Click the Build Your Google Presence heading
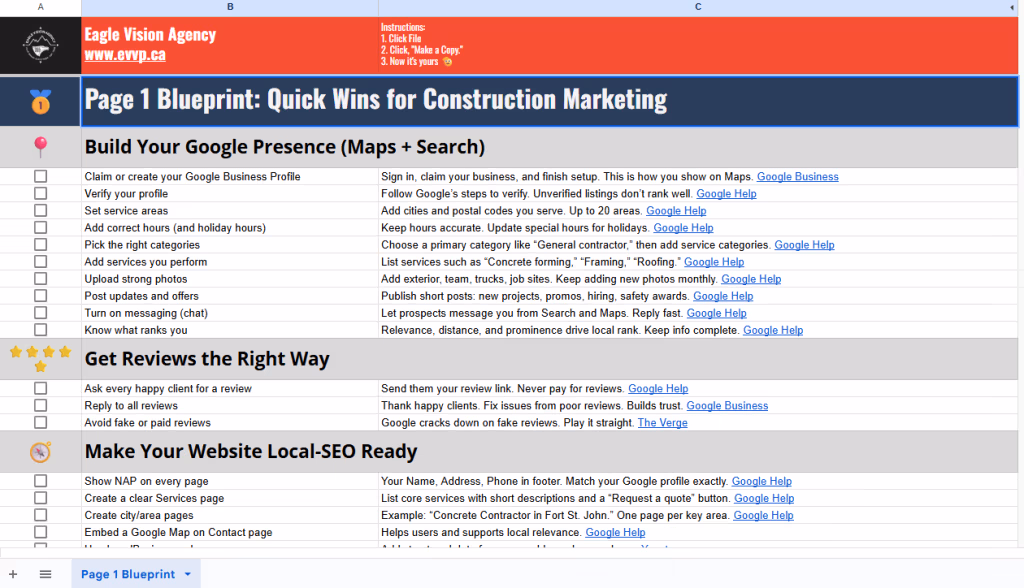1024x588 pixels. pyautogui.click(x=285, y=147)
